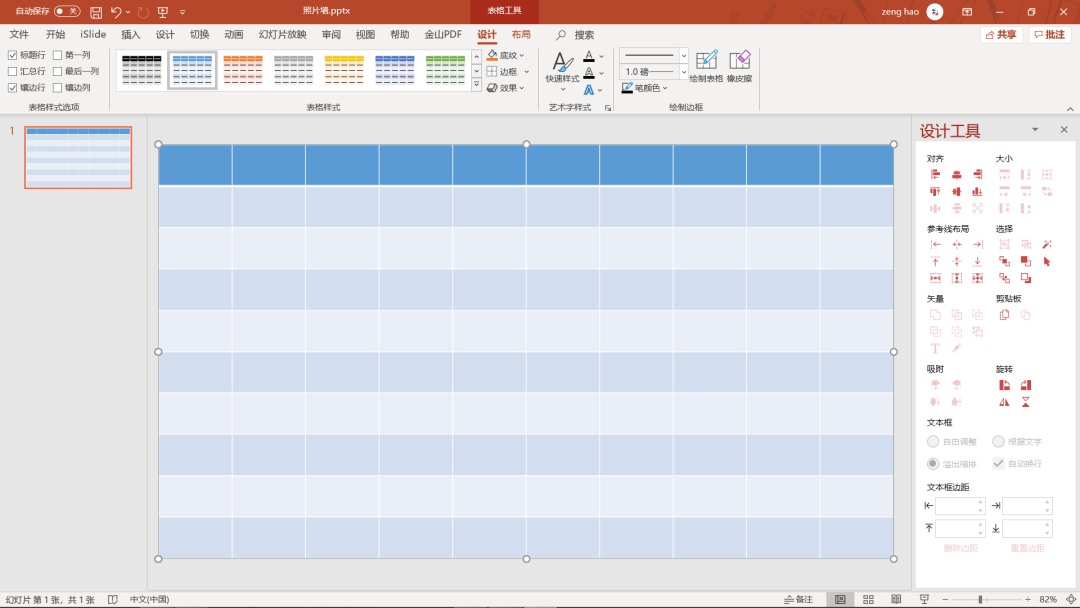Select the 橡皮擦 eraser tool
Screen dimensions: 1080x608
pyautogui.click(x=739, y=66)
